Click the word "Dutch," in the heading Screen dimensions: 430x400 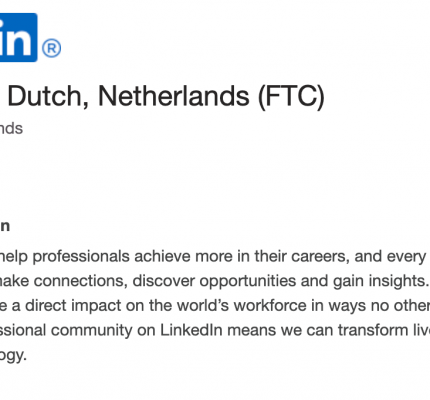point(48,97)
